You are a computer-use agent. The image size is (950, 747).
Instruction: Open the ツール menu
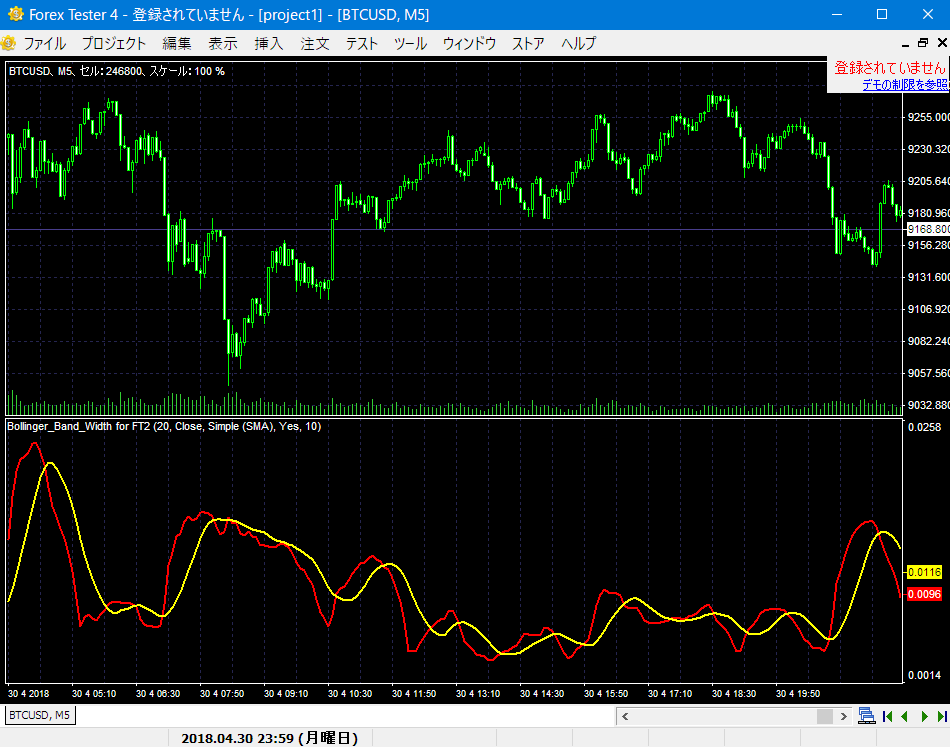coord(410,43)
